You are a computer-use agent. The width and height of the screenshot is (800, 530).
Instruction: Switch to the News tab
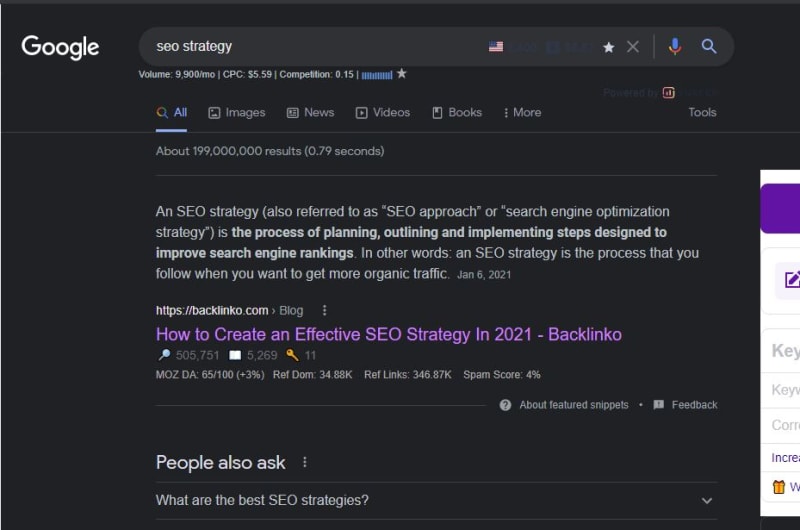[x=310, y=113]
